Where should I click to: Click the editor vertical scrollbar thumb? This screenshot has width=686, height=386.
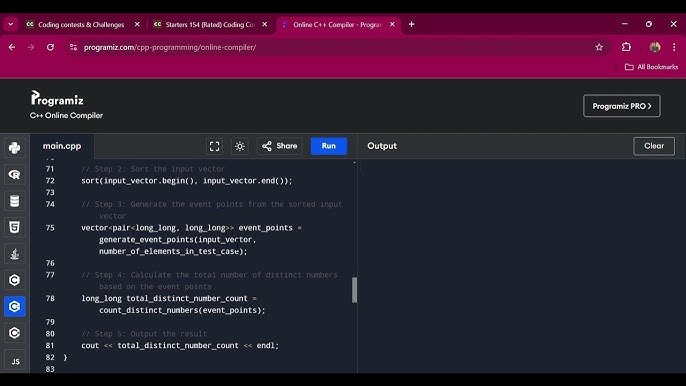354,290
